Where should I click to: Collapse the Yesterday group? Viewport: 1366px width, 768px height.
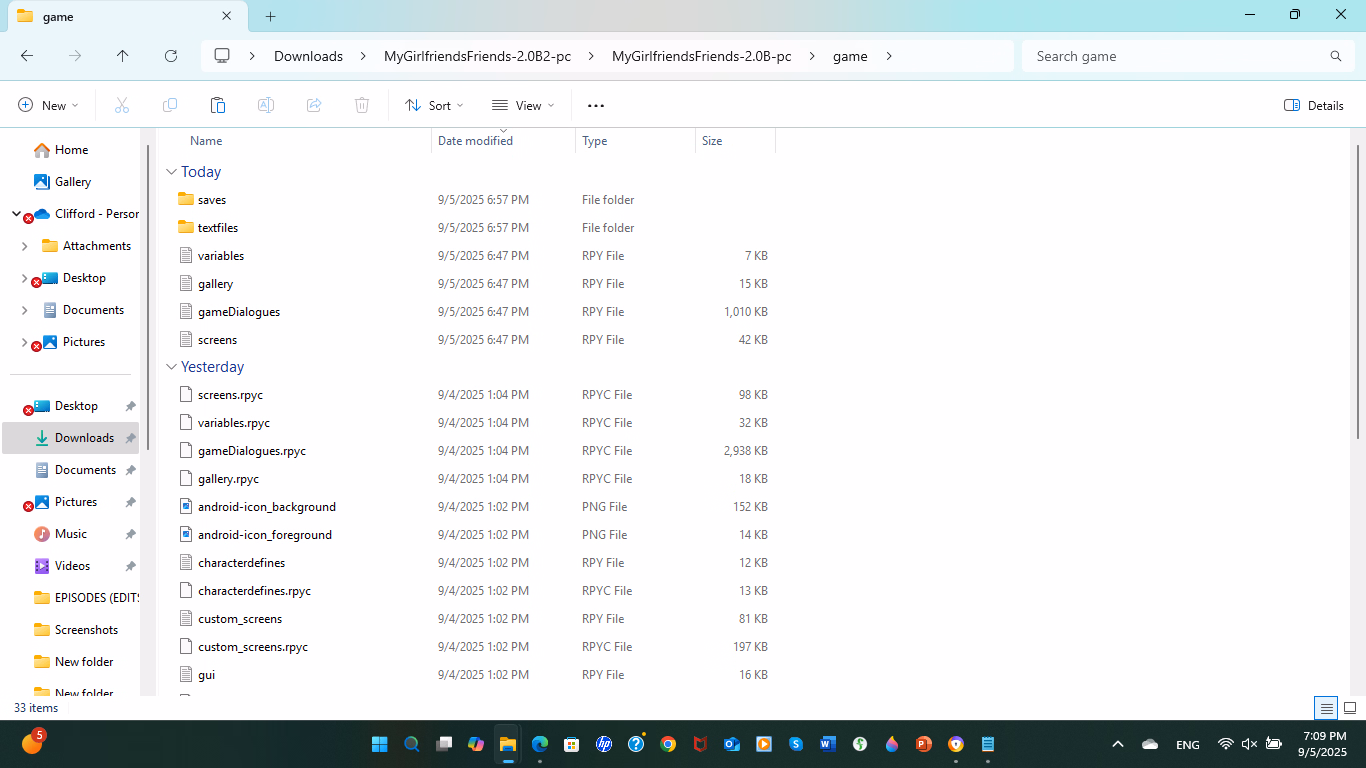click(172, 367)
